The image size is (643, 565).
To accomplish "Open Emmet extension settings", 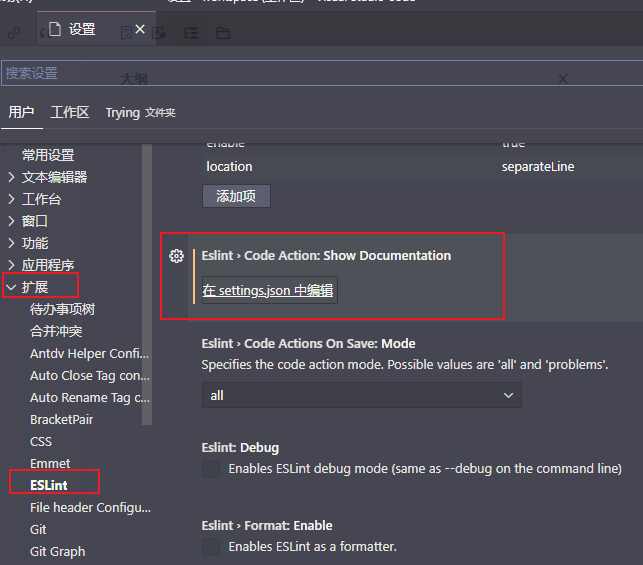I will (50, 464).
